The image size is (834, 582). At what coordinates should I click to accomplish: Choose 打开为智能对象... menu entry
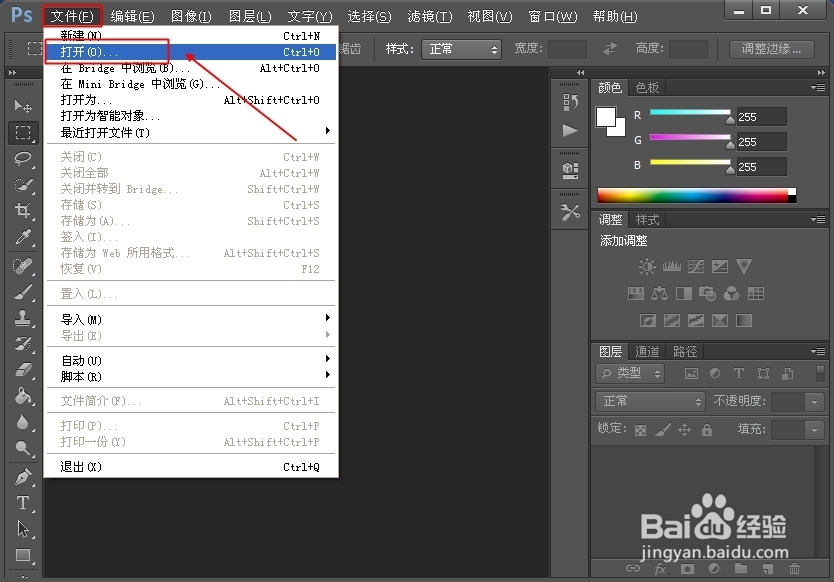[190, 115]
